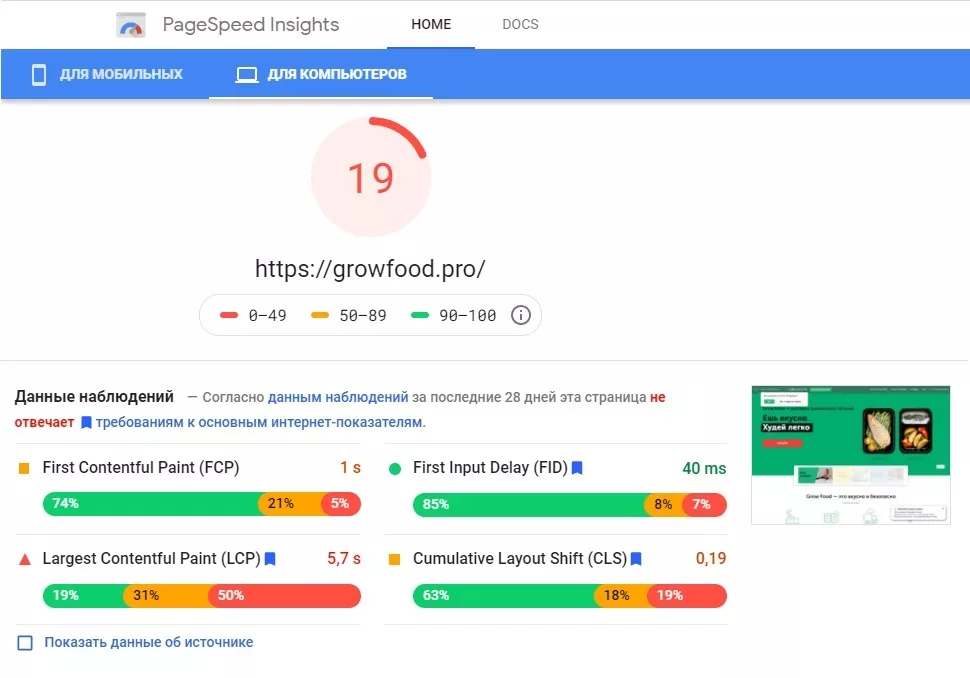This screenshot has width=970, height=678.
Task: Click the laptop computer icon
Action: click(247, 75)
